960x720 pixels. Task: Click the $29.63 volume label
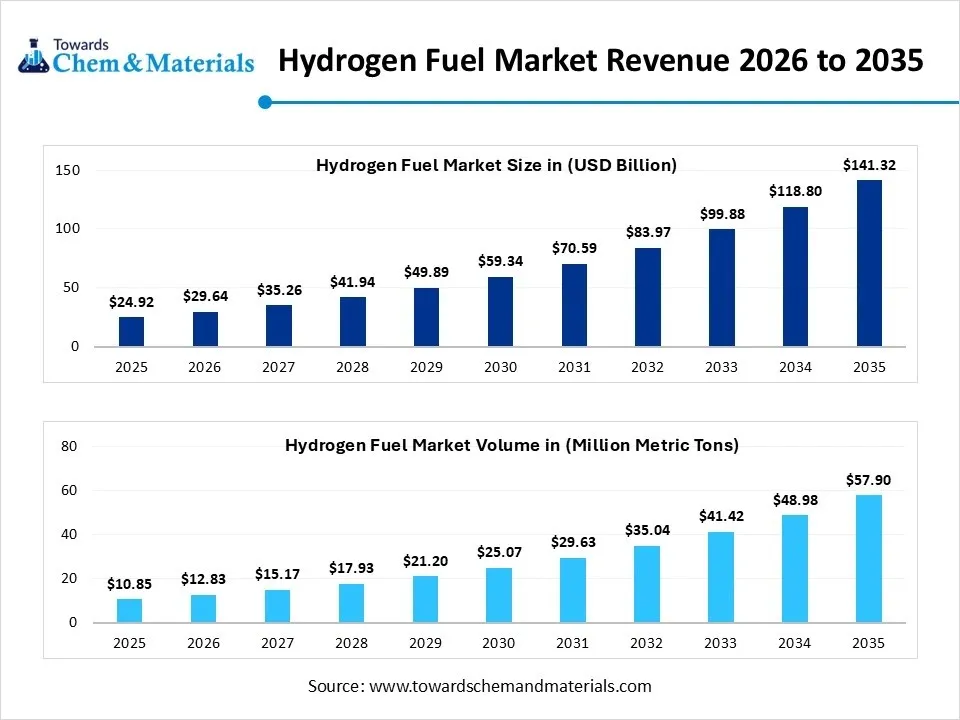click(x=573, y=542)
